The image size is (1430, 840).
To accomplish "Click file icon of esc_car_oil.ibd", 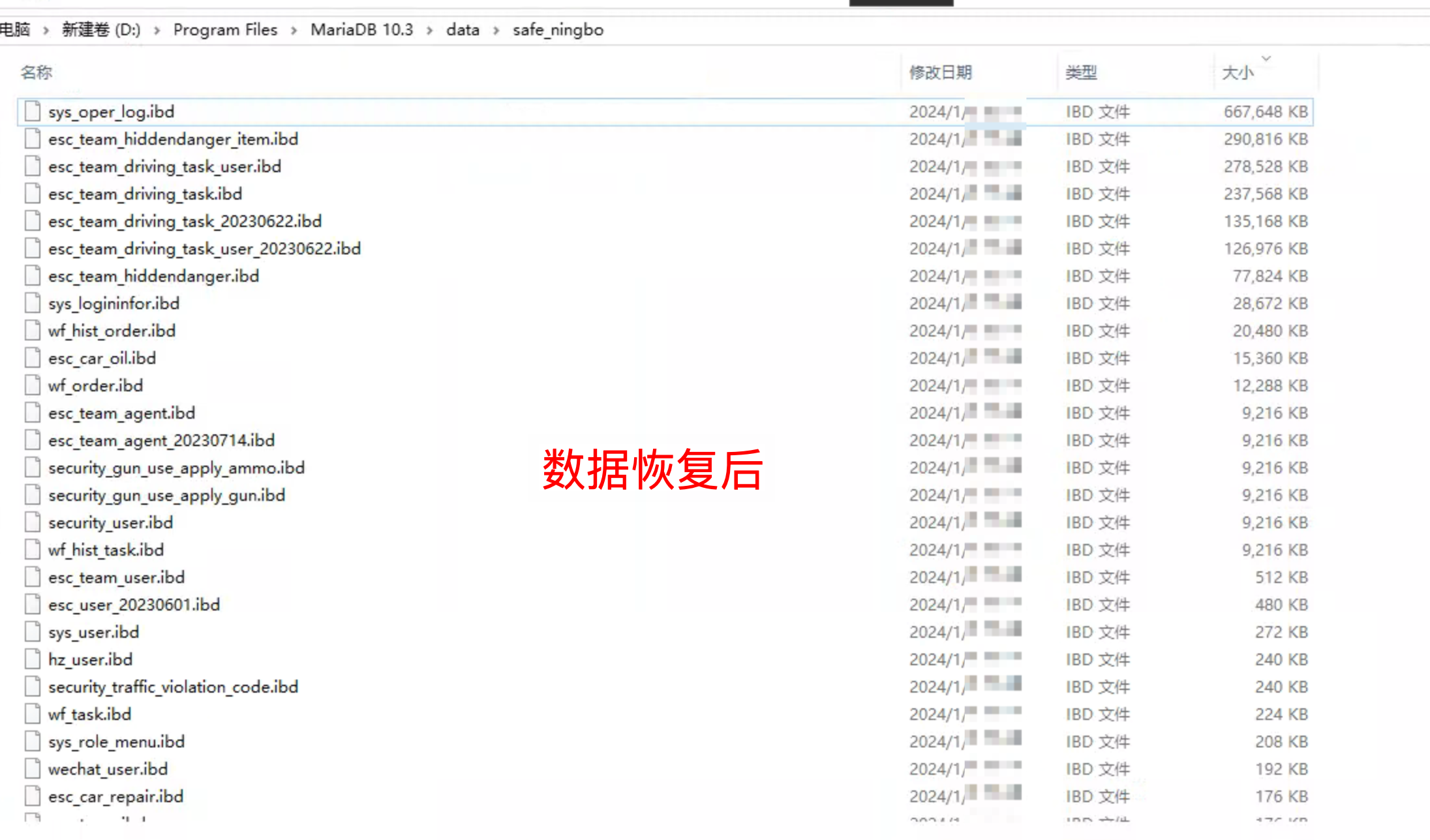I will (x=33, y=358).
